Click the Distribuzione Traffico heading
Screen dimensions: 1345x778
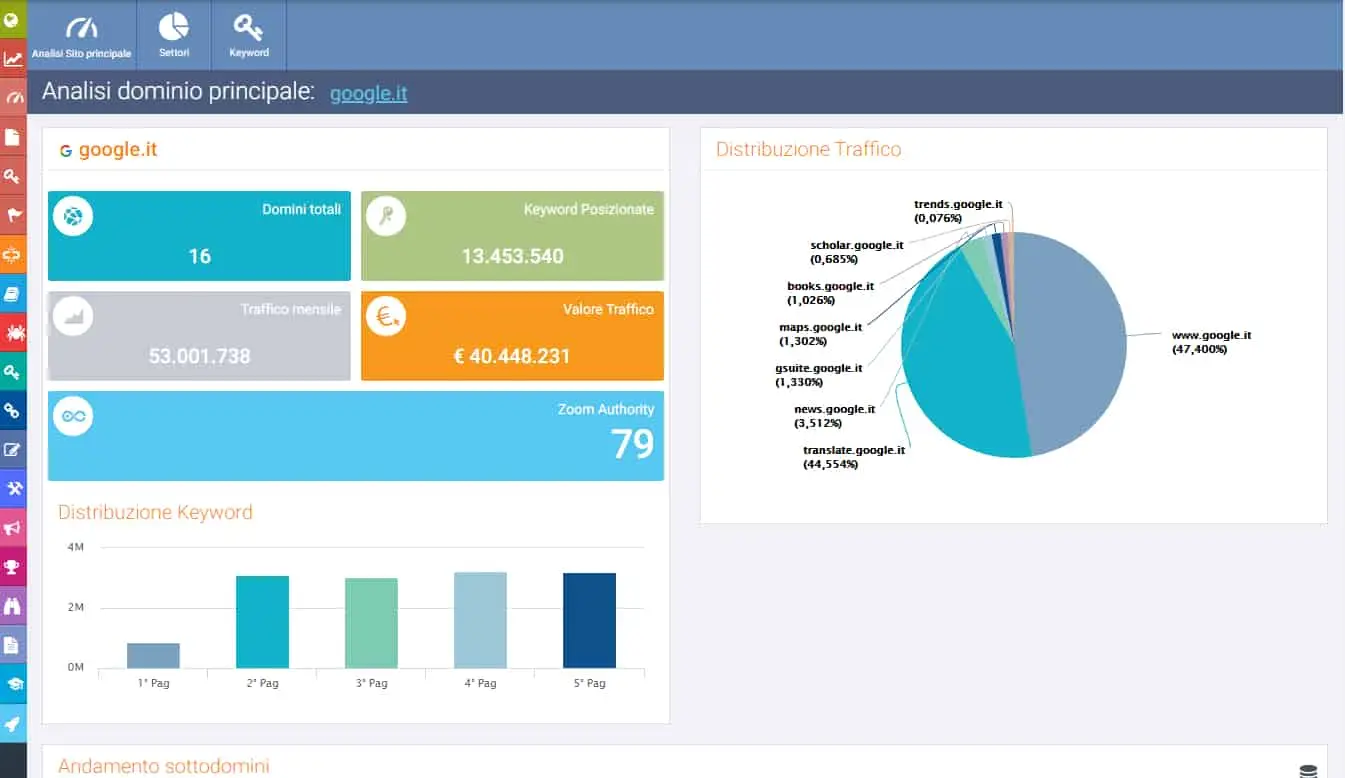pos(808,150)
